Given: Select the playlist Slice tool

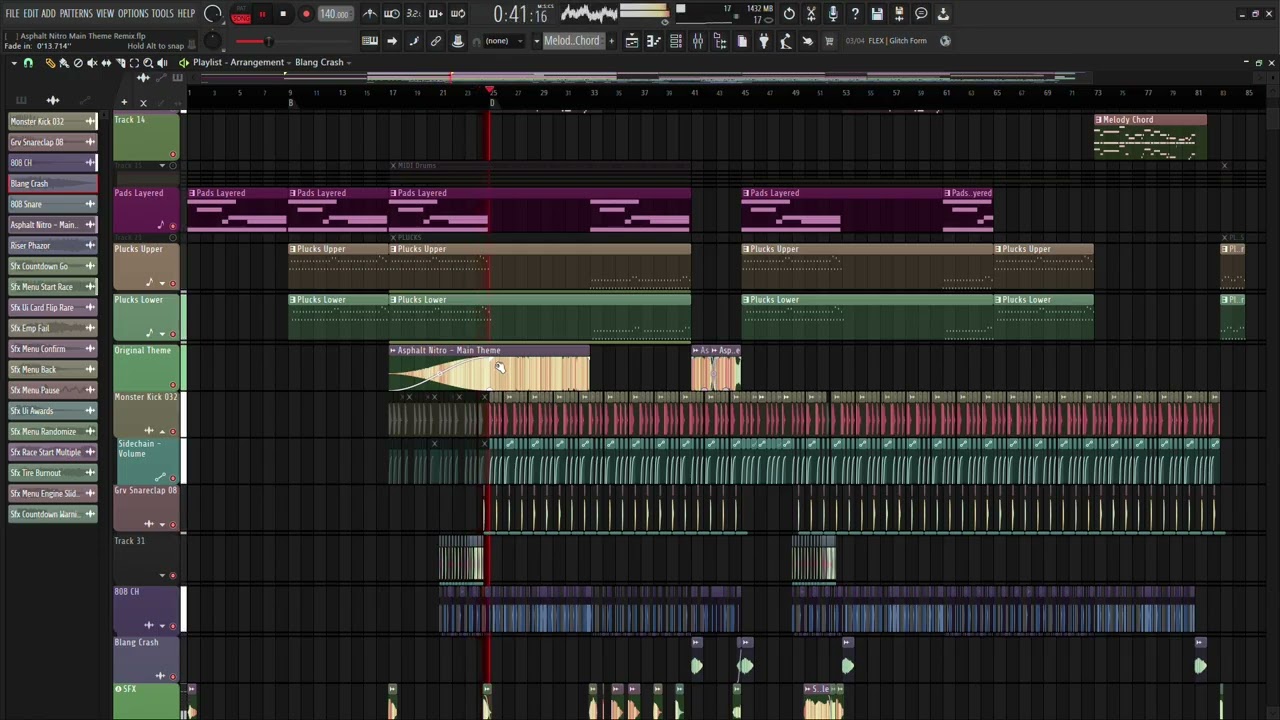Looking at the screenshot, I should (x=120, y=63).
